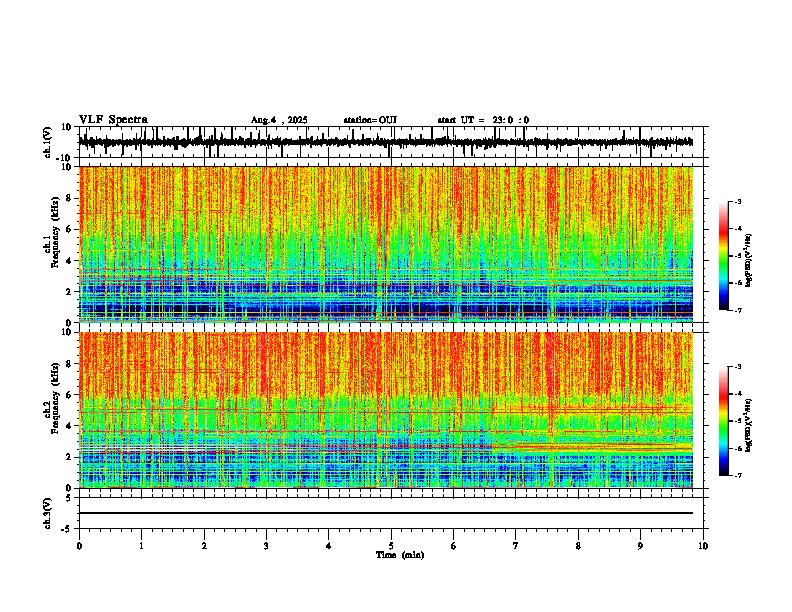Viewport: 792px width, 612px height.
Task: Click the ch.1 voltage waveform trace
Action: 386,142
